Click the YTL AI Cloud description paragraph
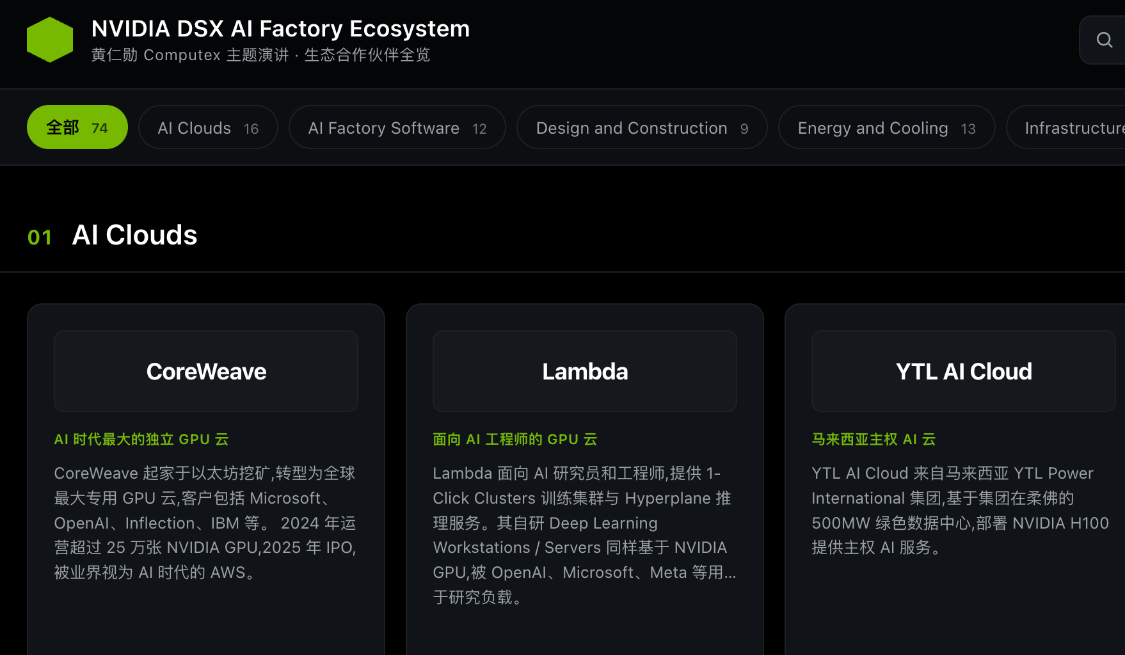Image resolution: width=1125 pixels, height=655 pixels. [960, 510]
